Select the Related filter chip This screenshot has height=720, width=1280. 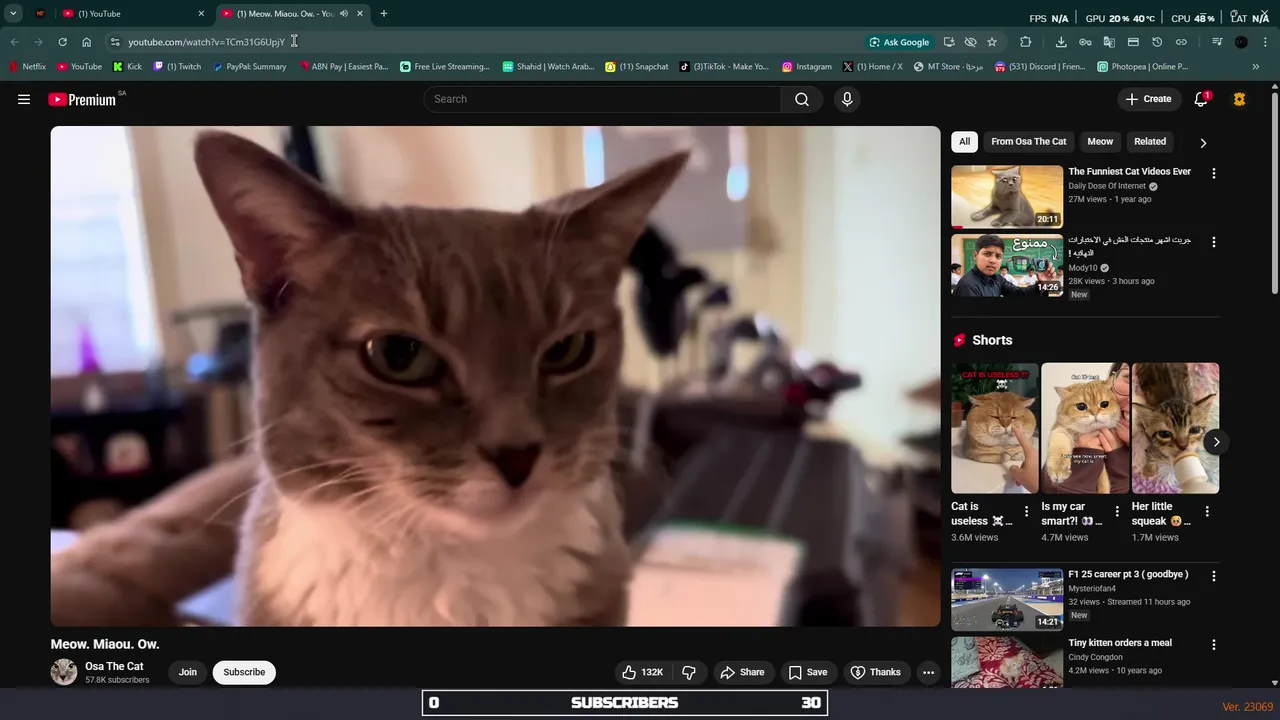(x=1150, y=142)
